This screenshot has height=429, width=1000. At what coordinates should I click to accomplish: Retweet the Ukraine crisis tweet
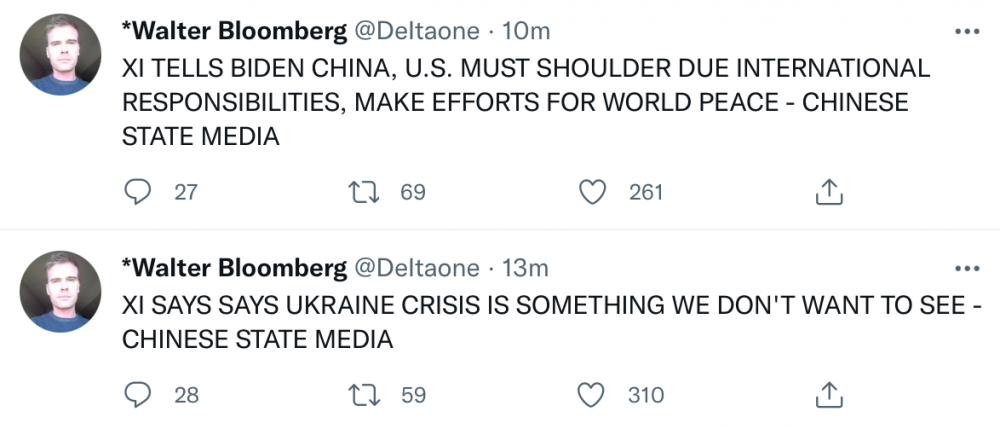pos(367,395)
